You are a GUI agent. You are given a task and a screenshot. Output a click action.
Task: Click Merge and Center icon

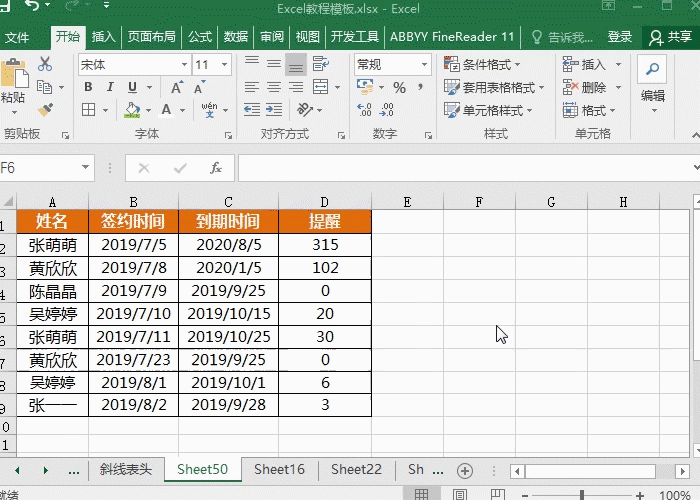[x=321, y=87]
